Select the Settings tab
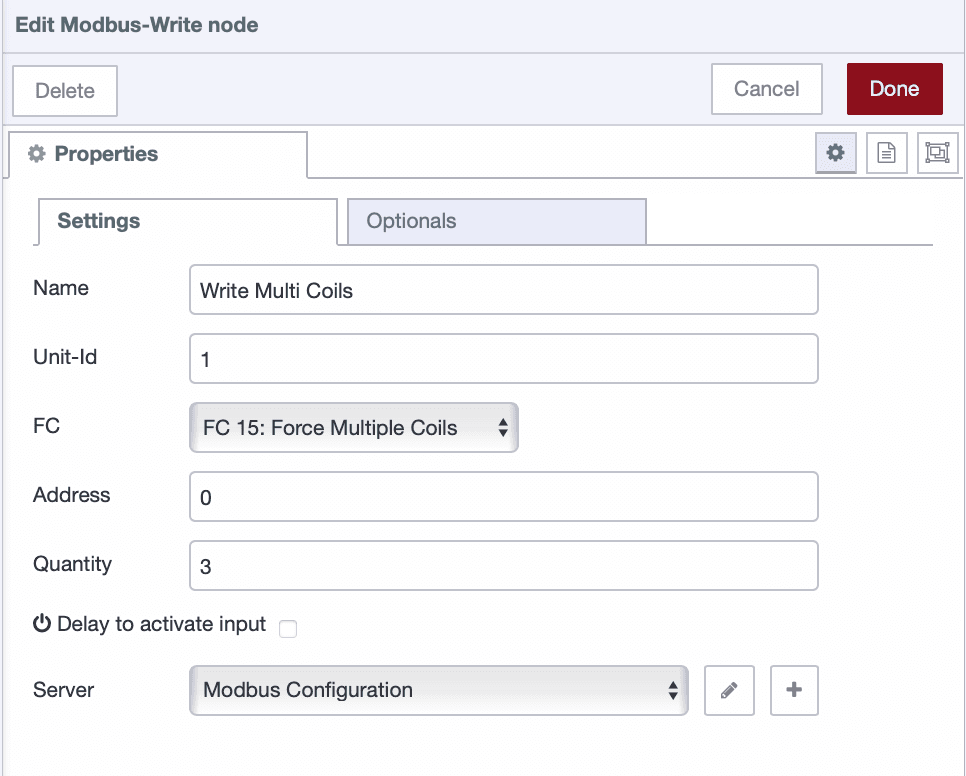This screenshot has height=776, width=966. pos(98,221)
